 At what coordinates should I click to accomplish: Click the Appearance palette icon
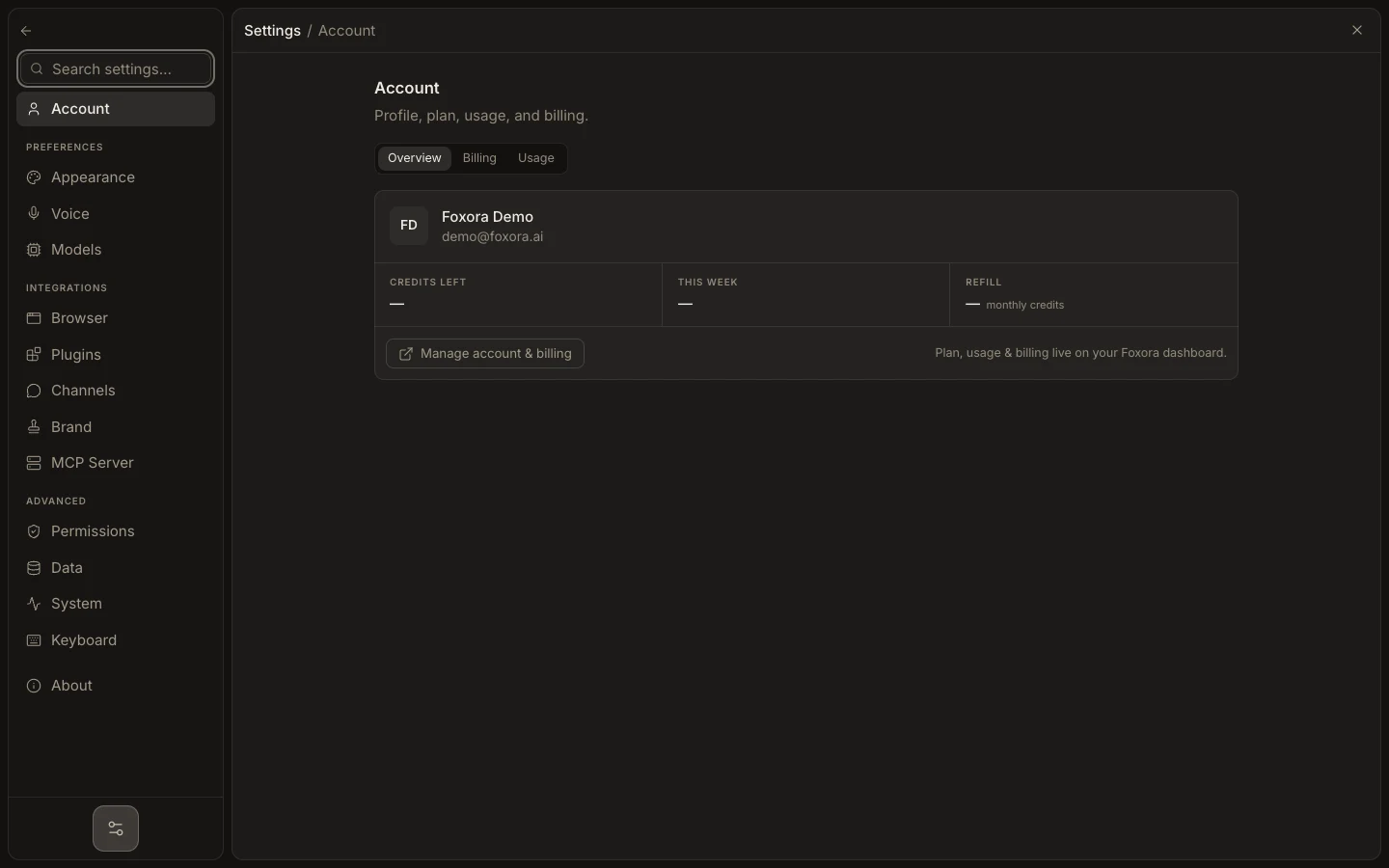click(x=34, y=177)
